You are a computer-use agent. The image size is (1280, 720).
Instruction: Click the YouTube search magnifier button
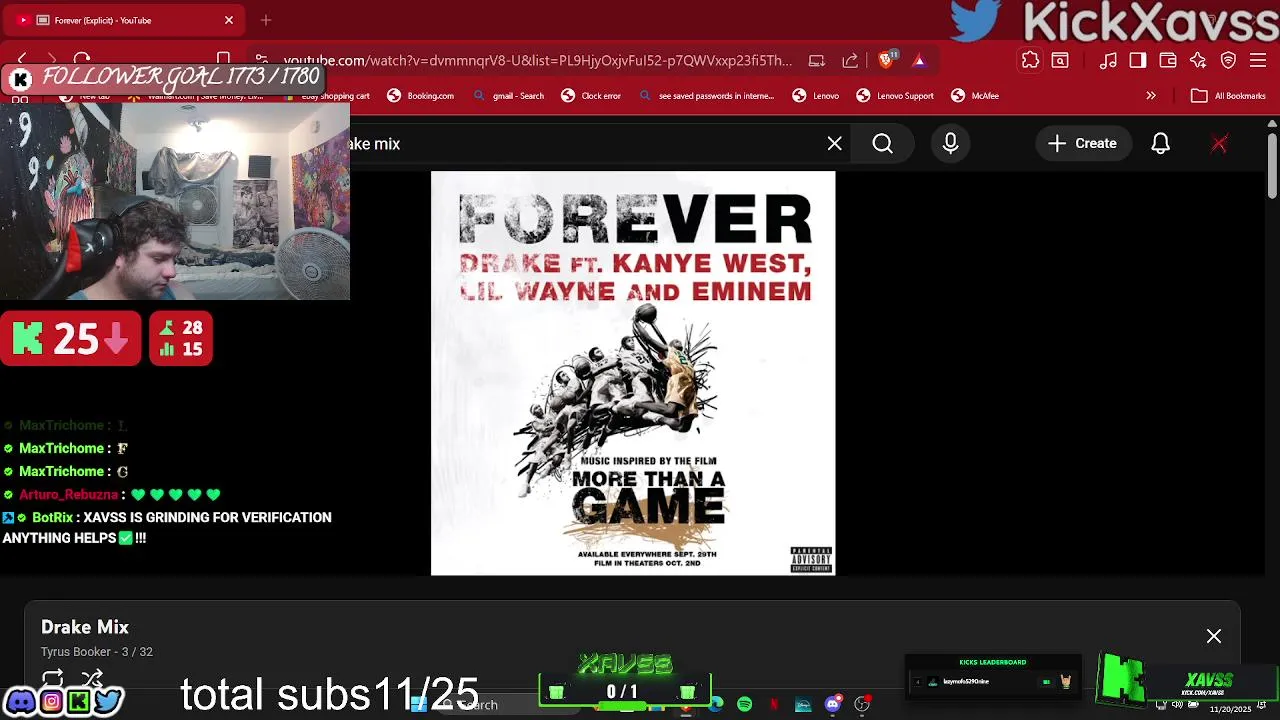pyautogui.click(x=883, y=144)
